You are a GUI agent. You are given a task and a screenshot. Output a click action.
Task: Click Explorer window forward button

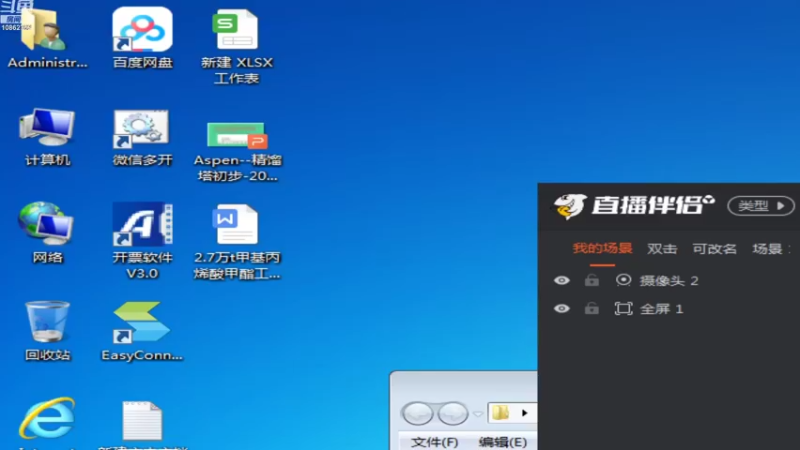[453, 413]
